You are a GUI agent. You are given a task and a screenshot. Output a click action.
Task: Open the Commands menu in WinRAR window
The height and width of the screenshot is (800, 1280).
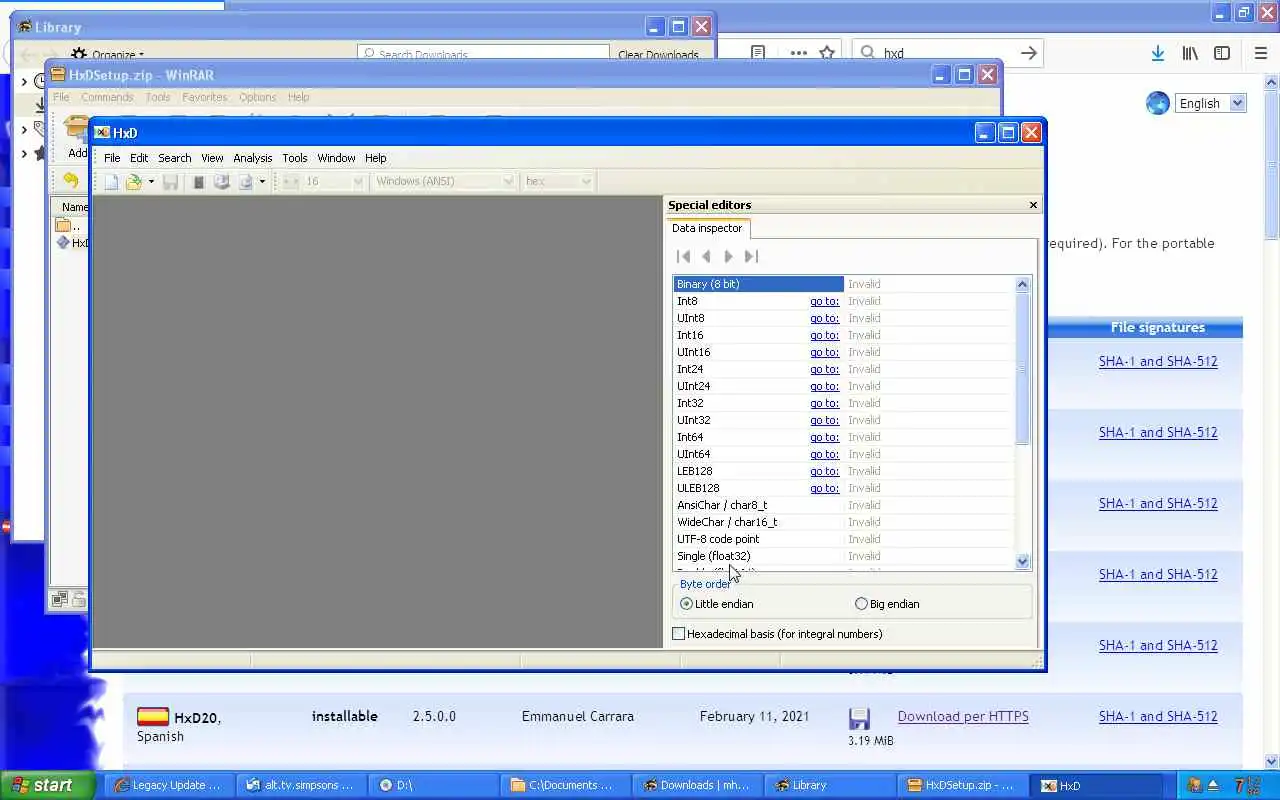tap(107, 97)
